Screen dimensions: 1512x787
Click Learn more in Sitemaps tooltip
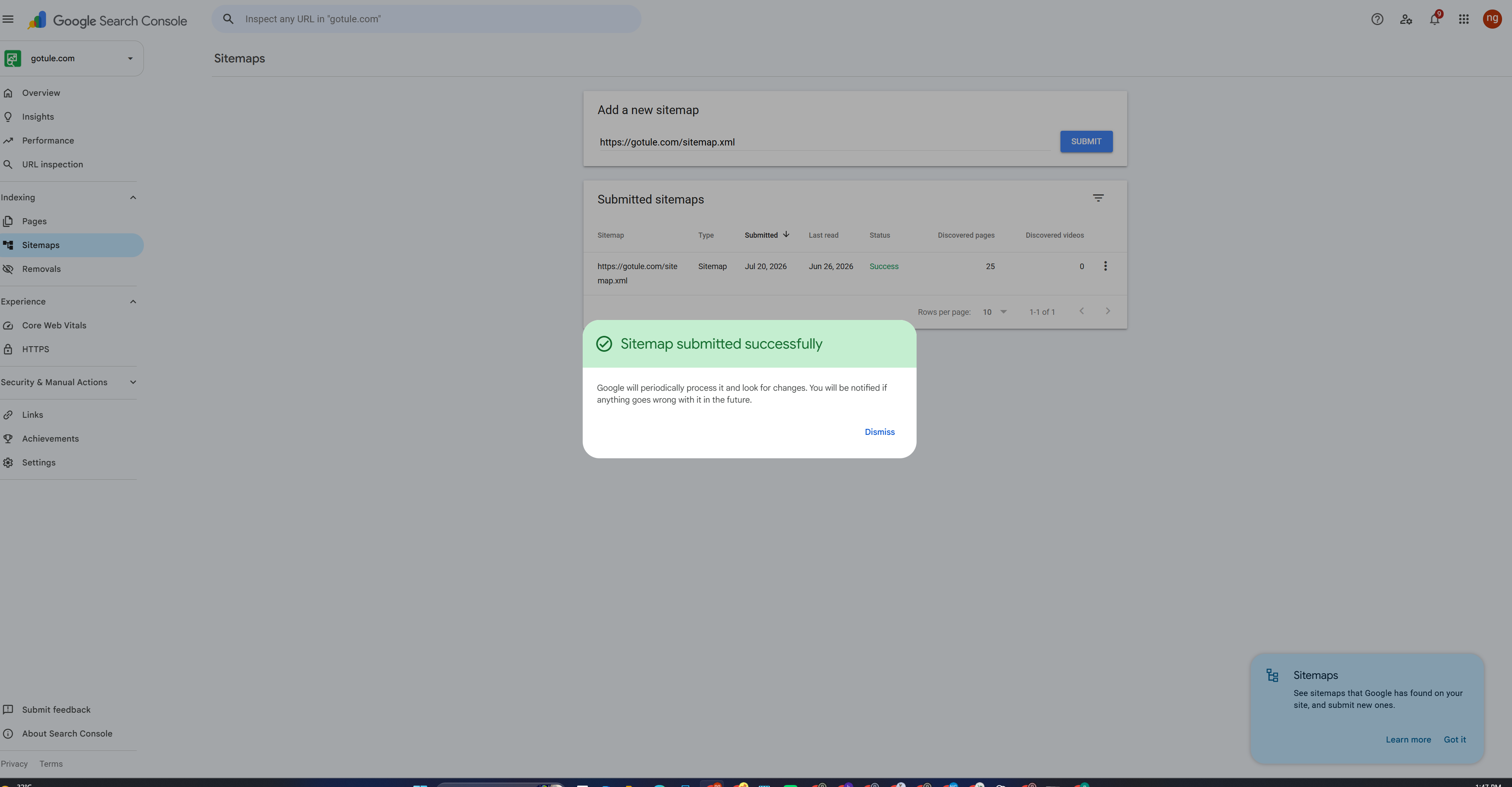click(1408, 739)
